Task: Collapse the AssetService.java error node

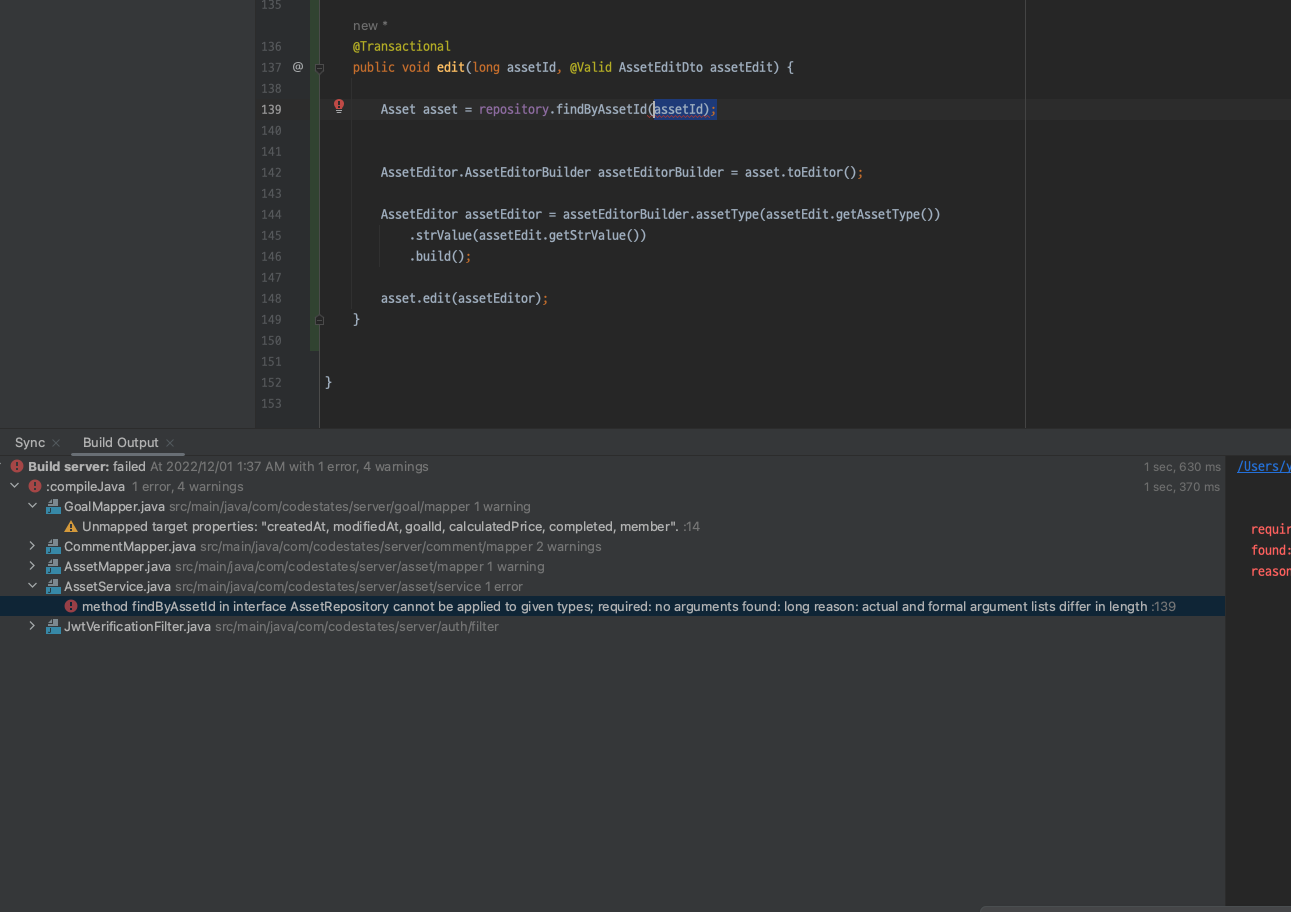Action: [32, 586]
